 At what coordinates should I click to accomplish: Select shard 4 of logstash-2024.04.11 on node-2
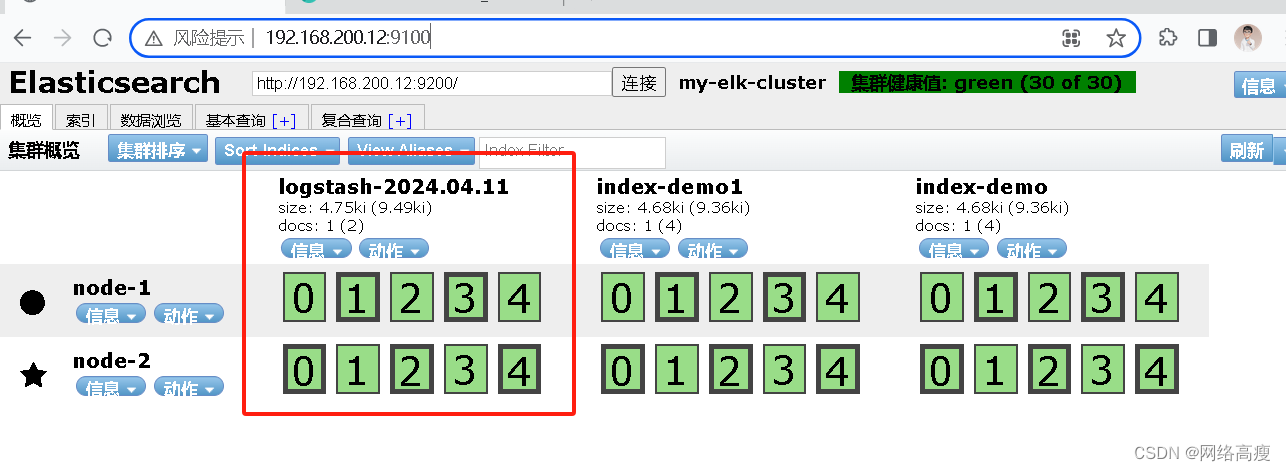tap(519, 370)
